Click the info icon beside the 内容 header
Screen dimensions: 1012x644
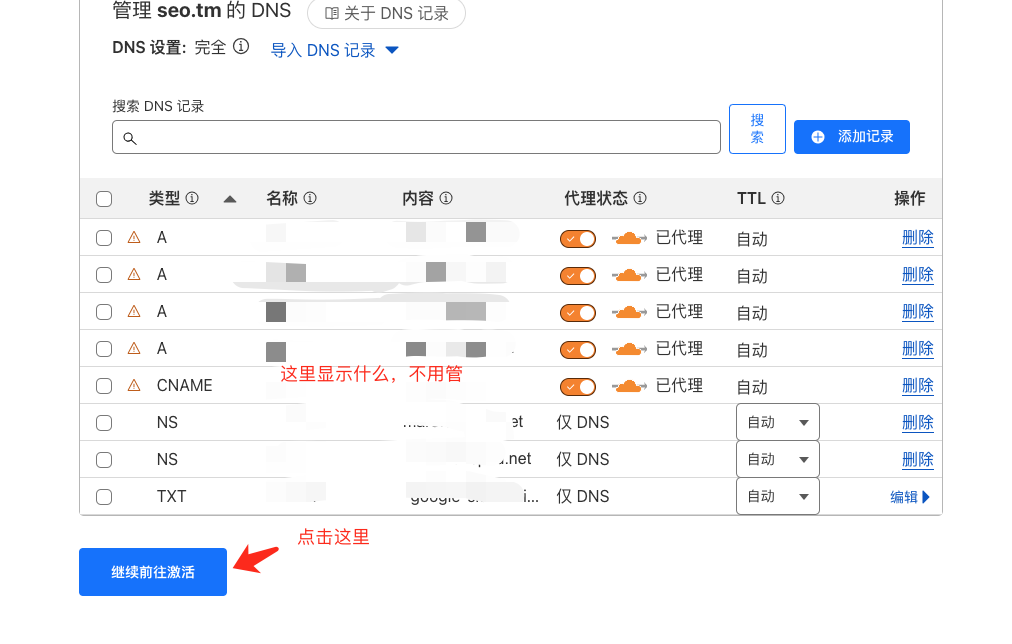click(x=446, y=198)
